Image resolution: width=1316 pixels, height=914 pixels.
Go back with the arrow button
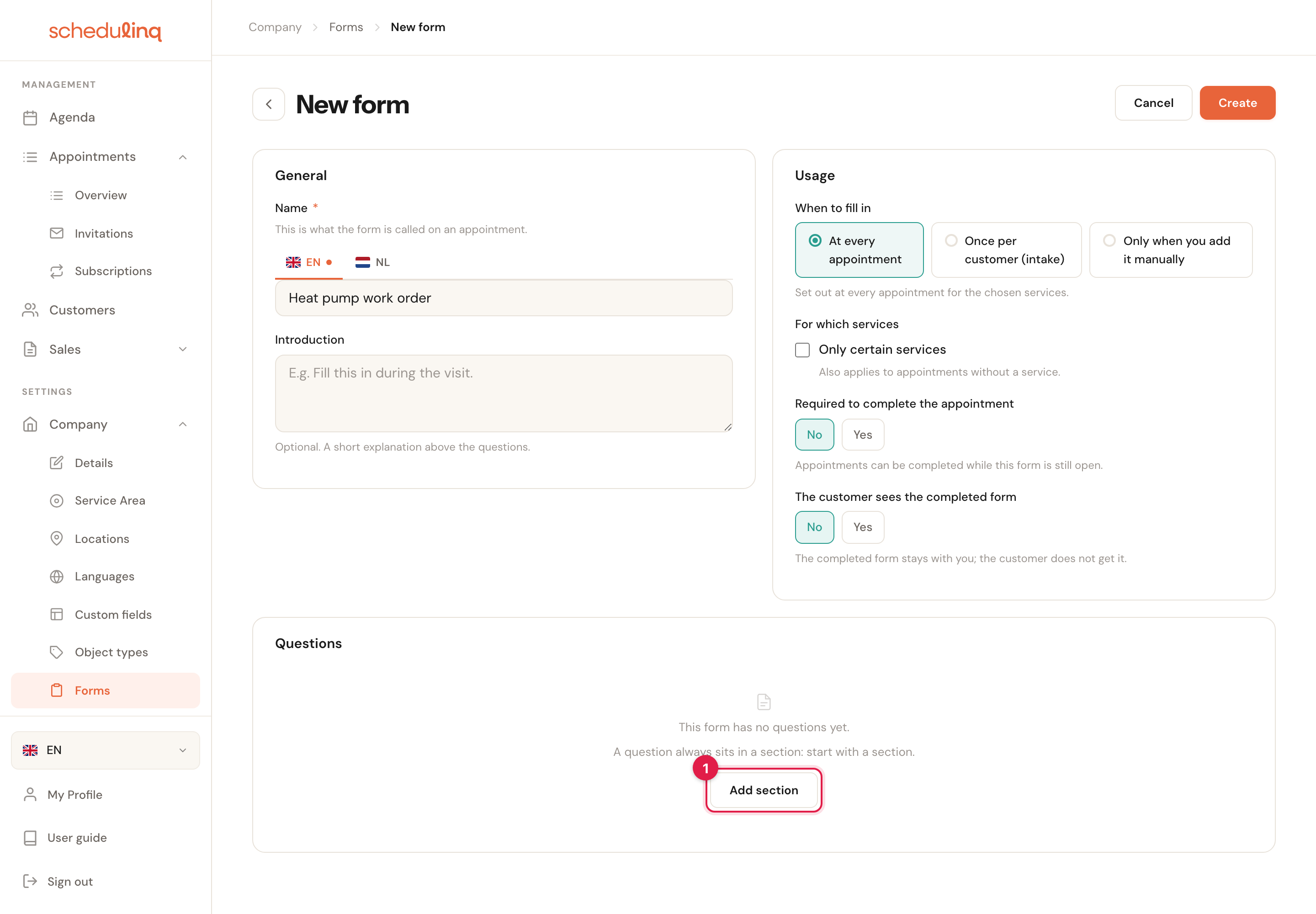click(269, 104)
